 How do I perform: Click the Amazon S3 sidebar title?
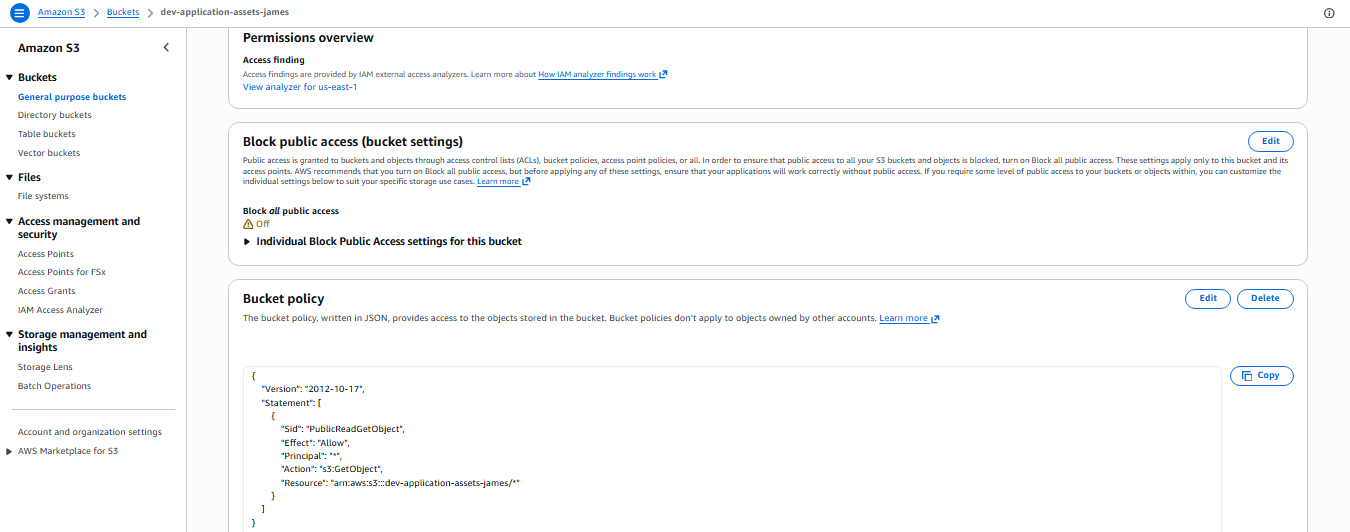pos(49,48)
